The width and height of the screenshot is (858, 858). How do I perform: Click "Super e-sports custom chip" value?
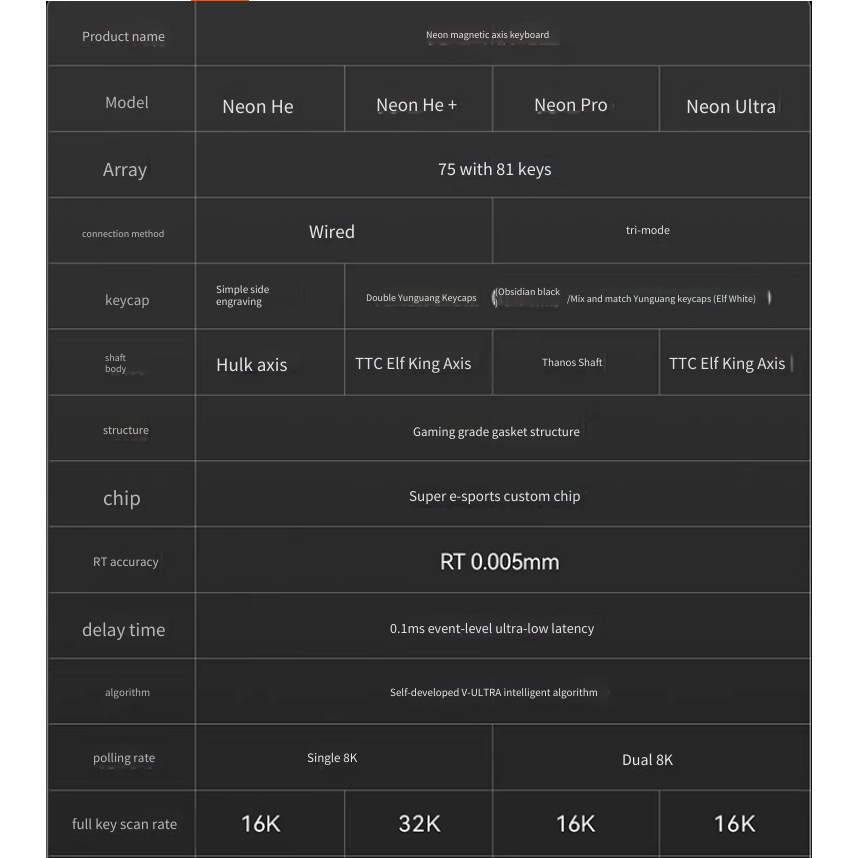click(x=494, y=496)
